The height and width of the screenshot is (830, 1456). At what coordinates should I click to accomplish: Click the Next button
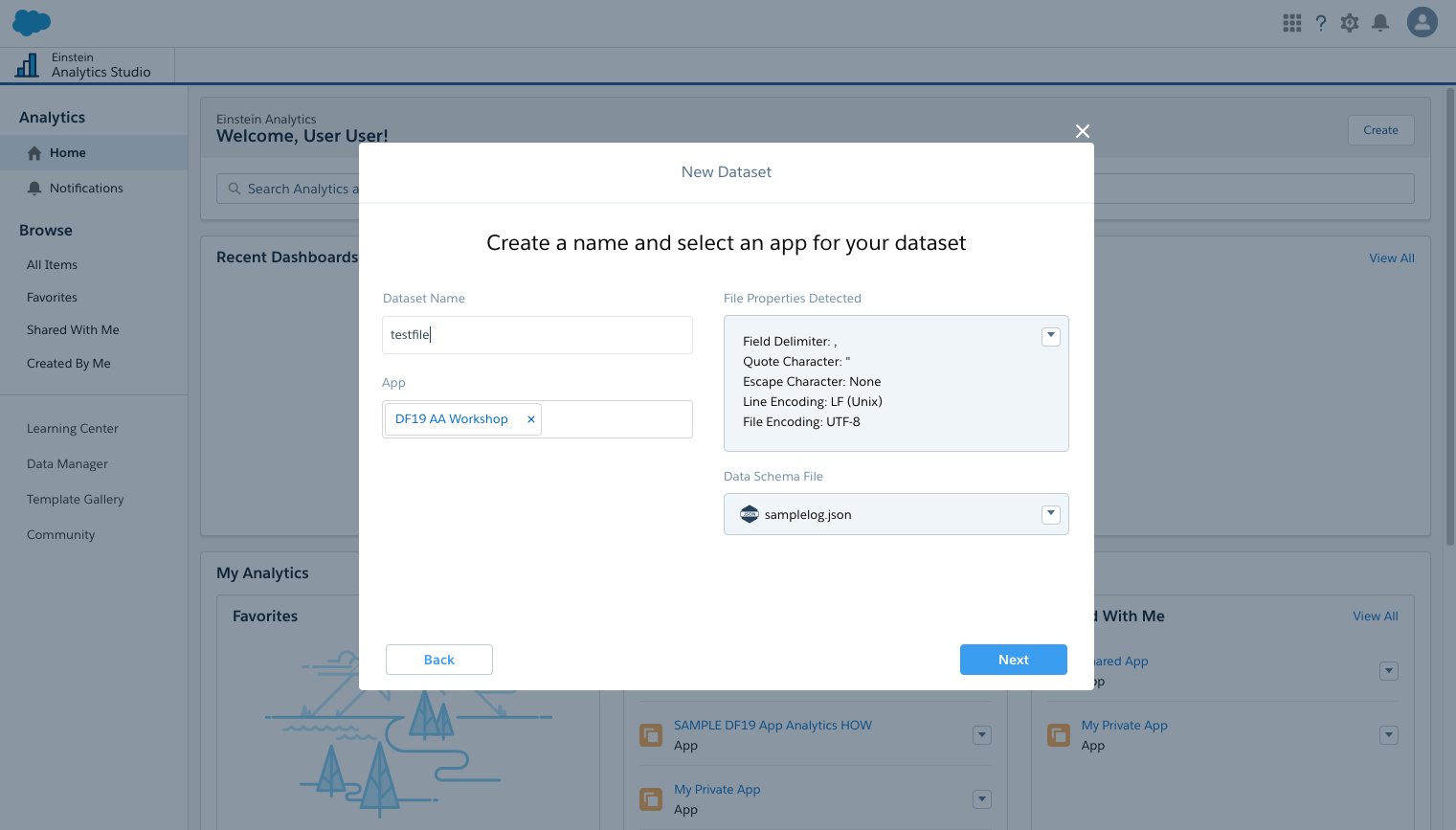pyautogui.click(x=1014, y=660)
